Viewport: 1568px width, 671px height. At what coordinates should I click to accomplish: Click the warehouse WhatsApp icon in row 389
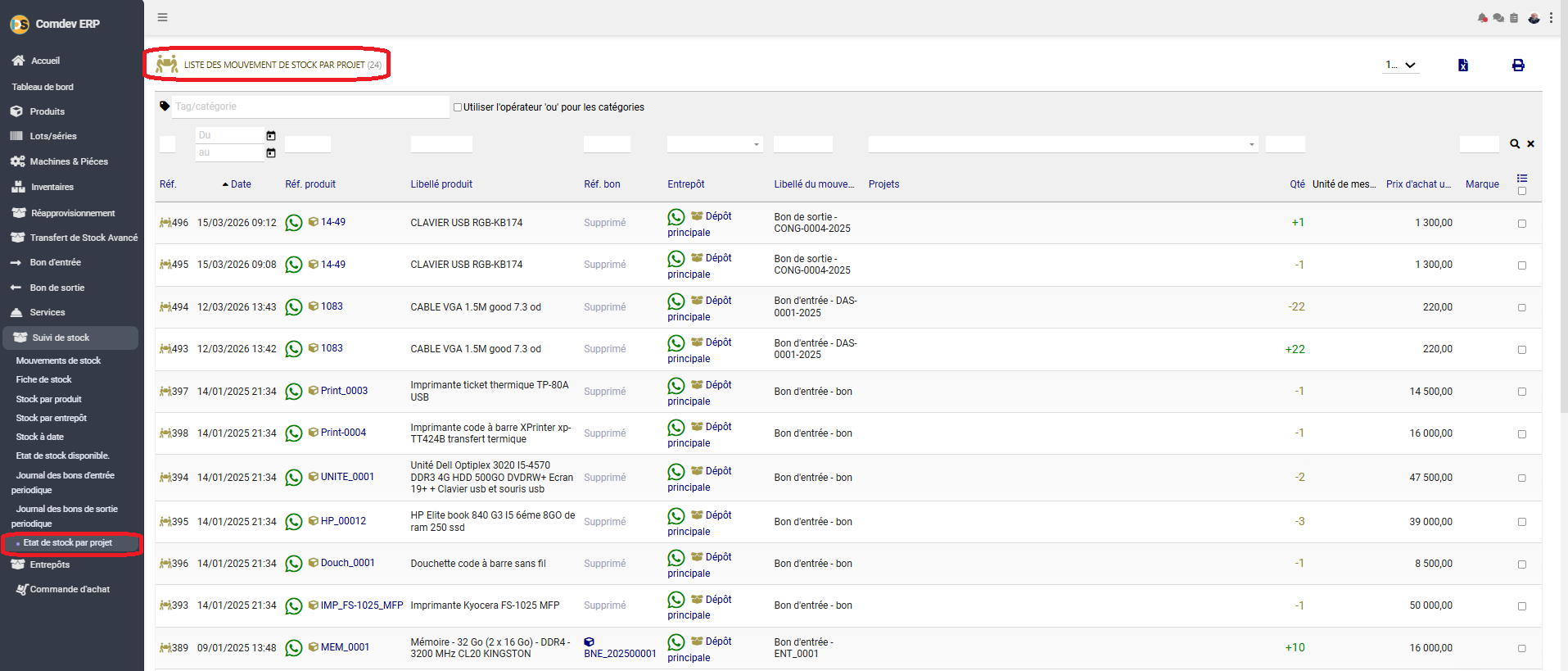click(676, 642)
